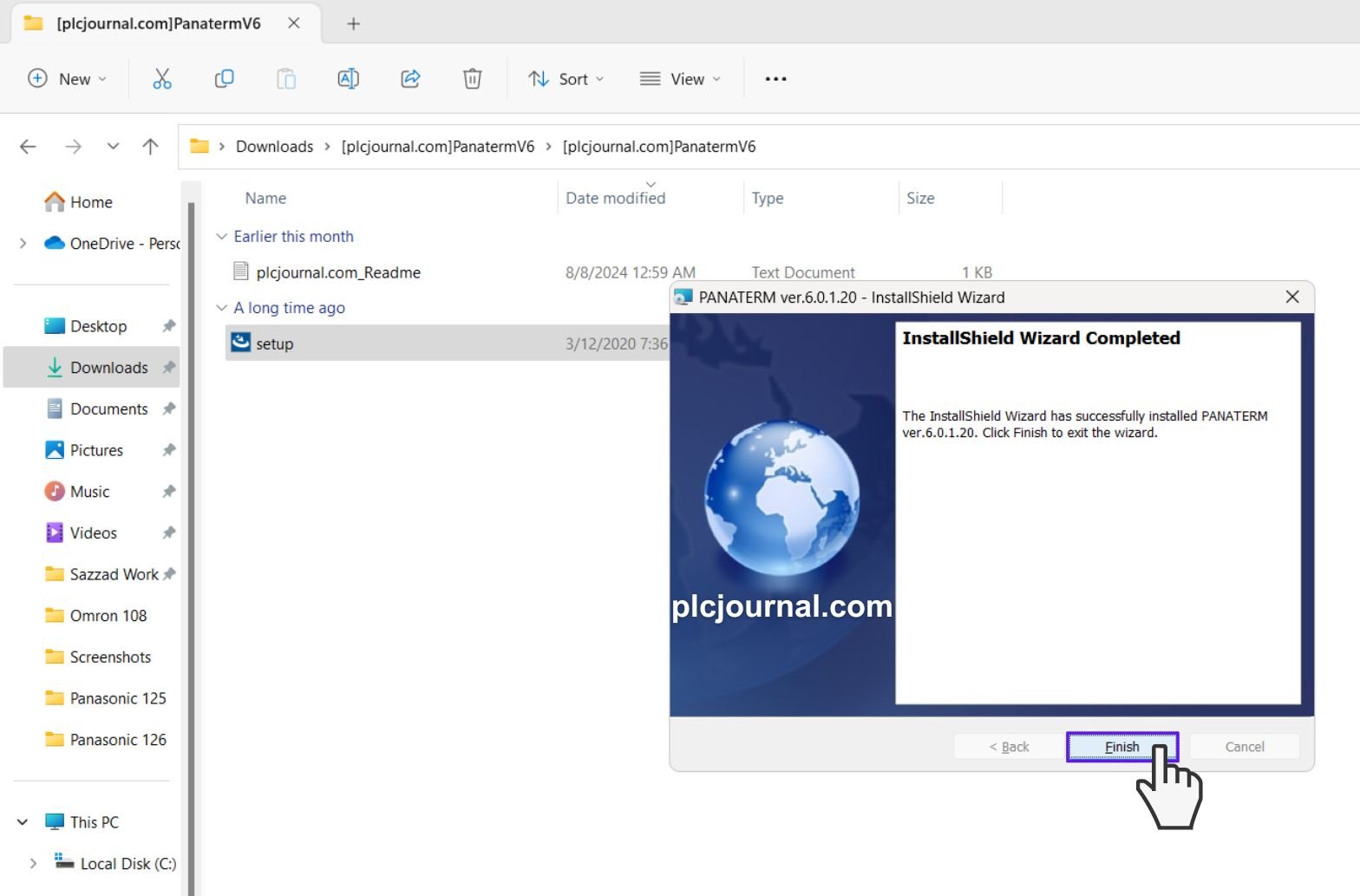Click first PanatermV6 folder in breadcrumb
This screenshot has height=896, width=1360.
pos(438,147)
